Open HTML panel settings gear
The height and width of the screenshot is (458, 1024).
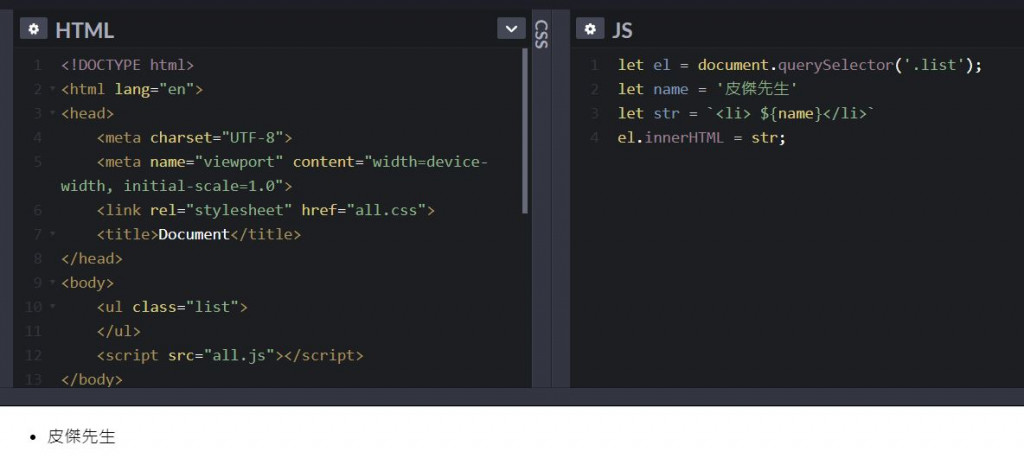point(33,29)
